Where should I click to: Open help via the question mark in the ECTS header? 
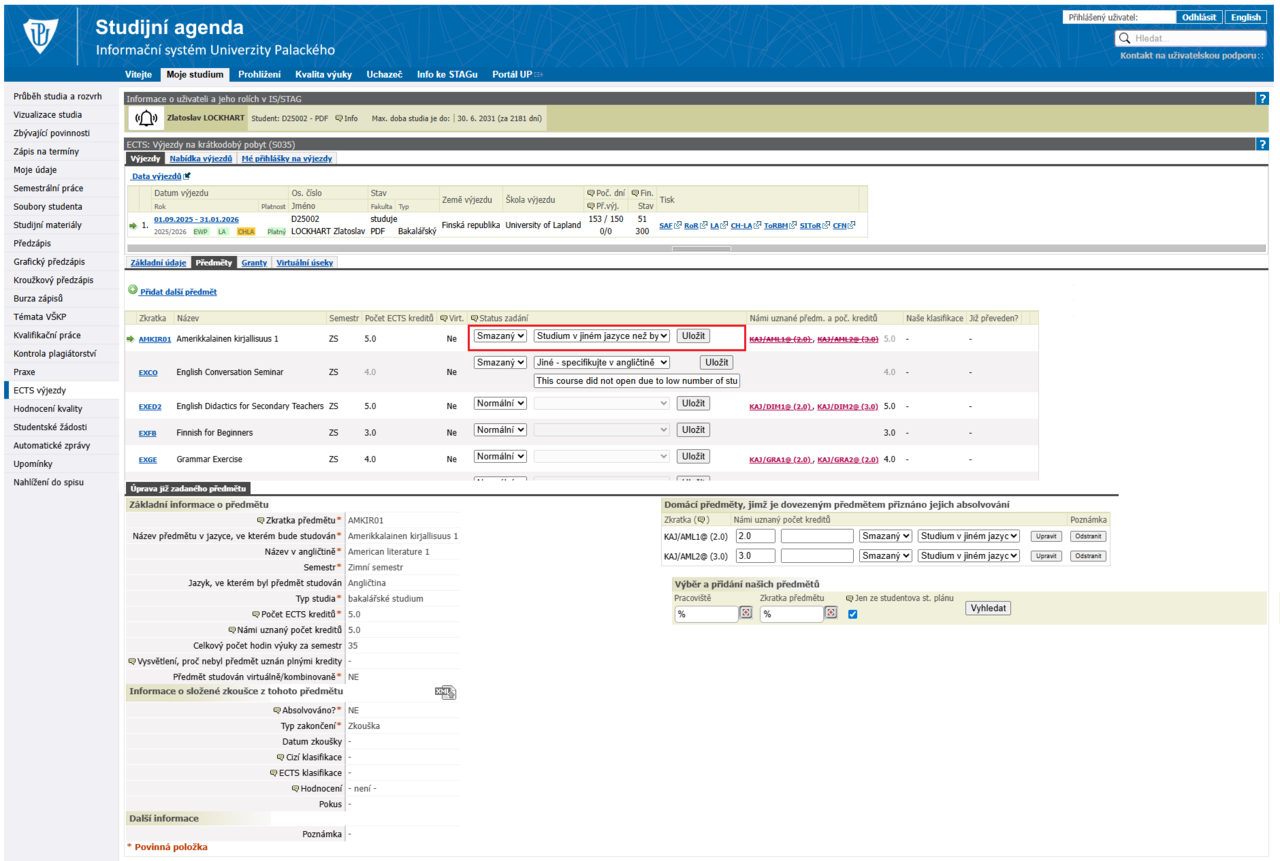(1262, 144)
